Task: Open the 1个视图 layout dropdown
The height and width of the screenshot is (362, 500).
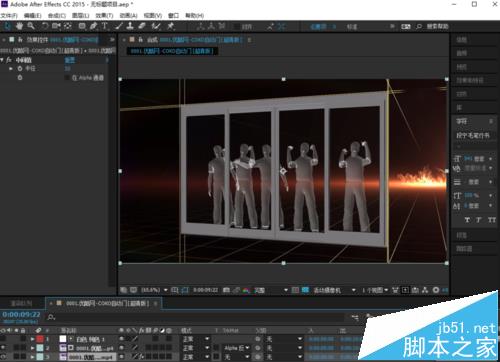Action: tap(375, 290)
